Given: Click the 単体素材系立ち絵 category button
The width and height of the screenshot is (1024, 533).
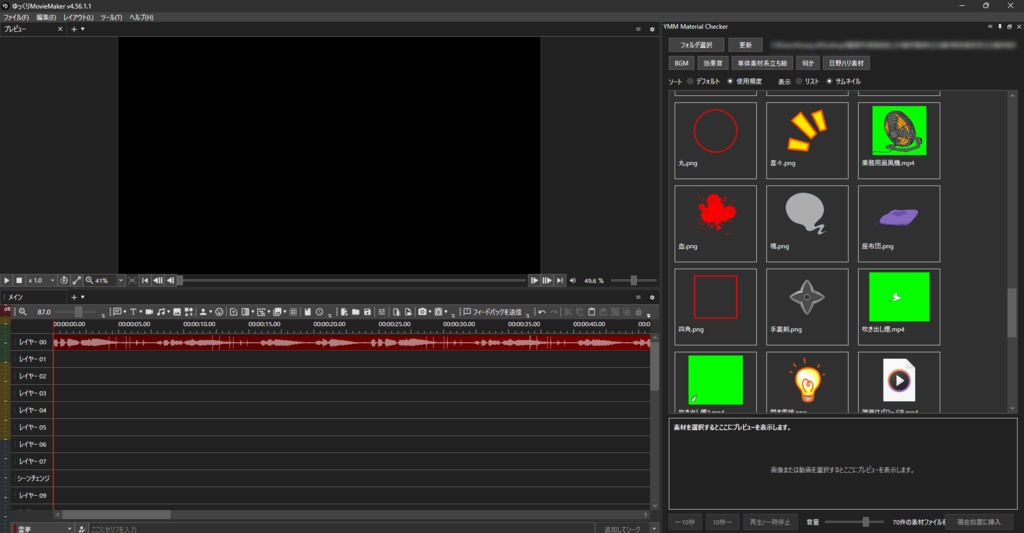Looking at the screenshot, I should click(x=763, y=63).
